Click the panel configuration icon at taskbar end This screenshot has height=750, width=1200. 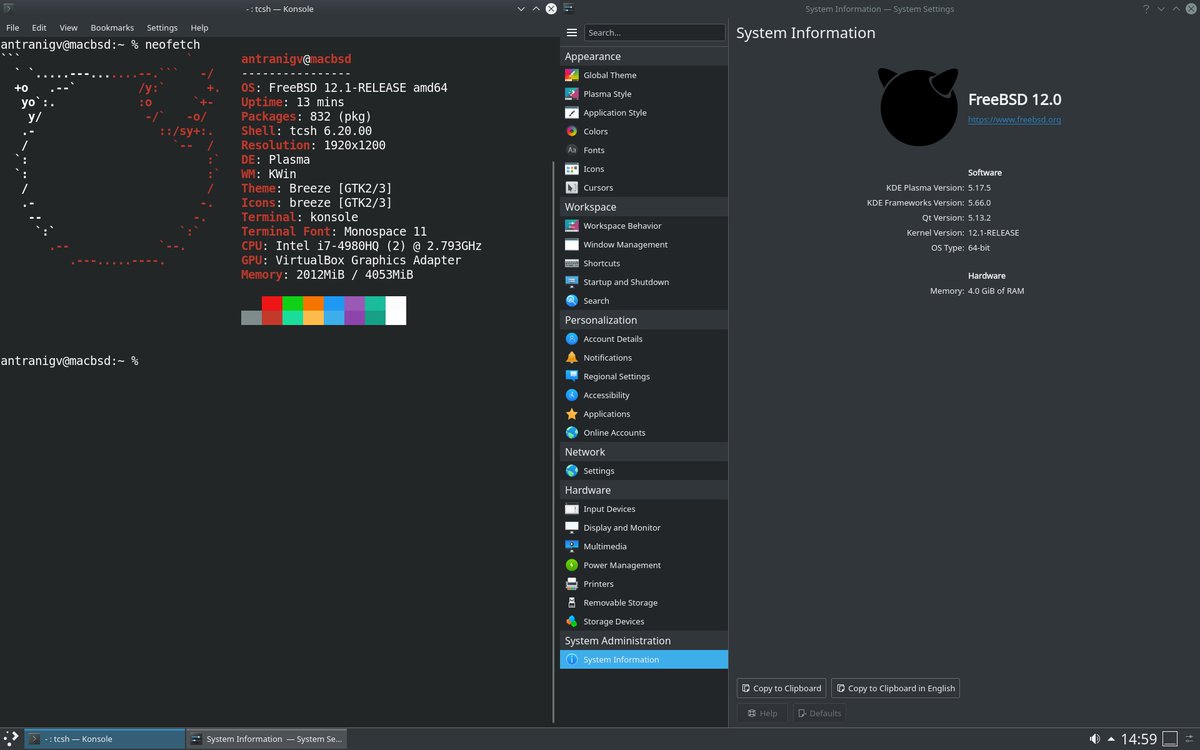pyautogui.click(x=1191, y=739)
